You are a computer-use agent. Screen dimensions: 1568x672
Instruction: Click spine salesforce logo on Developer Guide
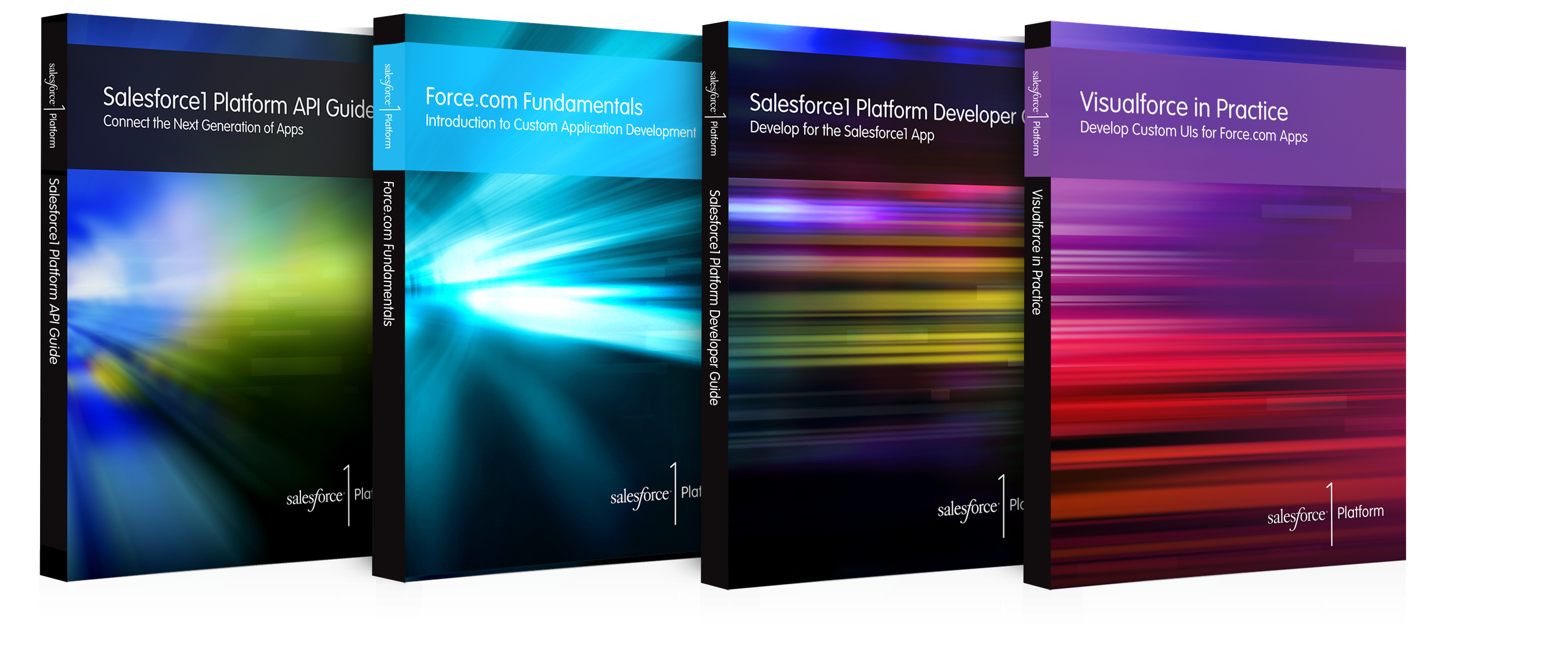tap(714, 113)
